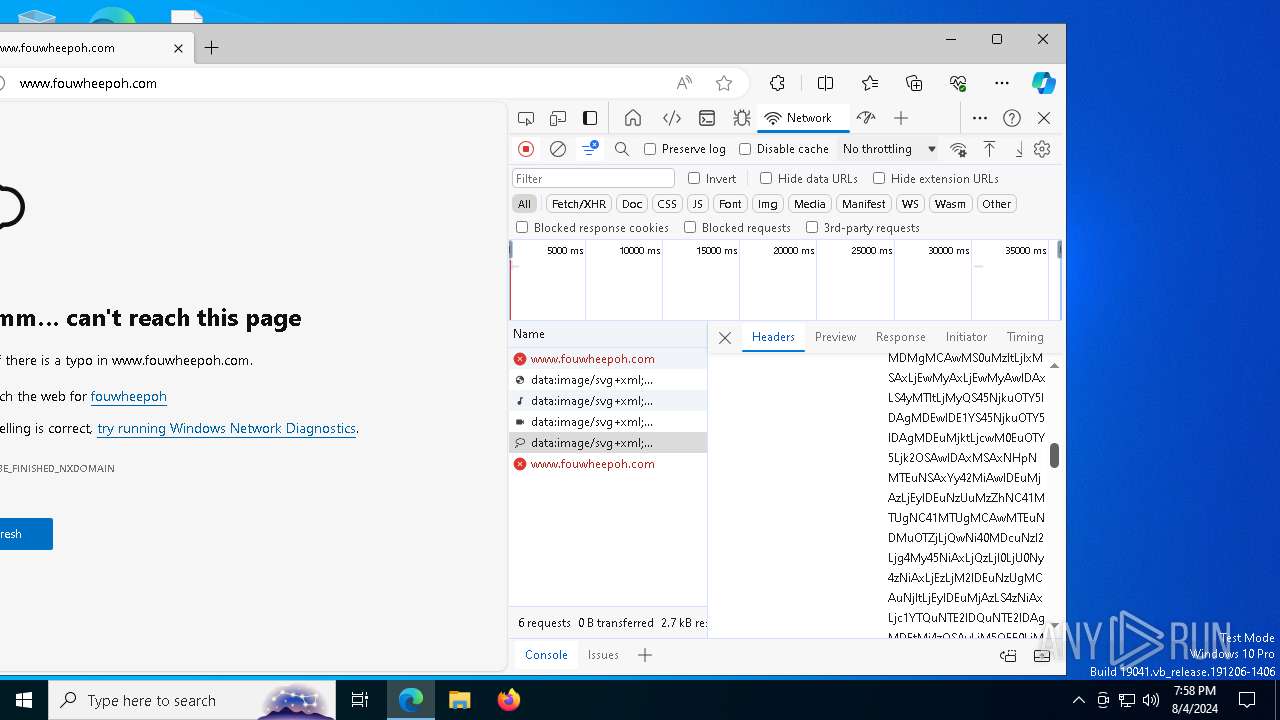
Task: Open the Performance tool
Action: pyautogui.click(x=866, y=118)
